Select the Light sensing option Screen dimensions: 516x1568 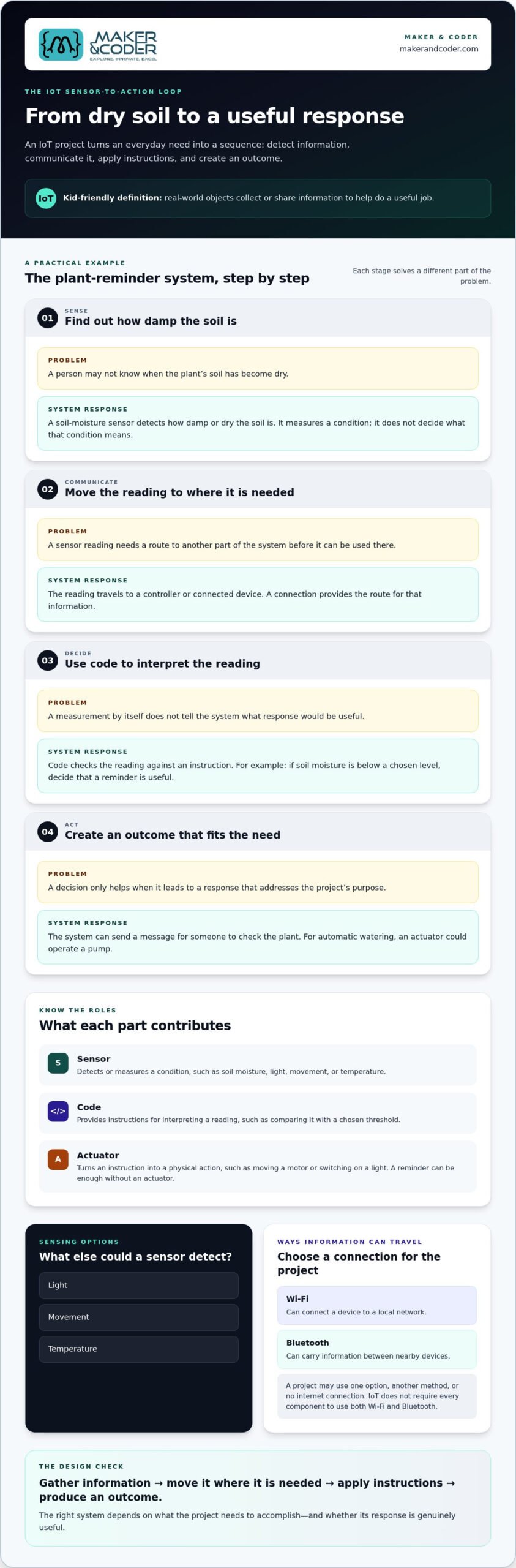point(139,1286)
